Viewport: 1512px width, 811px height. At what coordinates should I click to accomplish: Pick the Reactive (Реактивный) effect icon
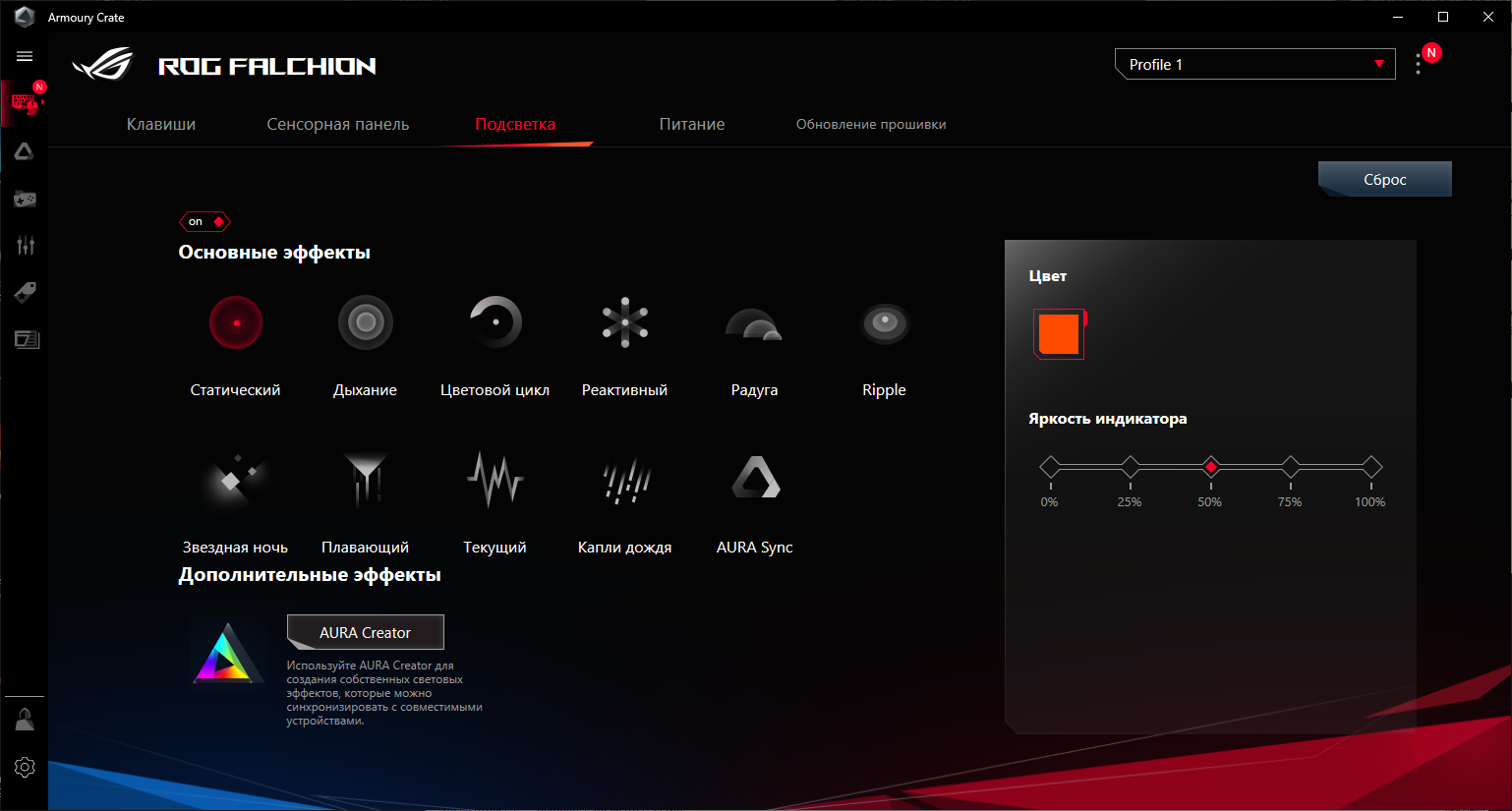(625, 322)
